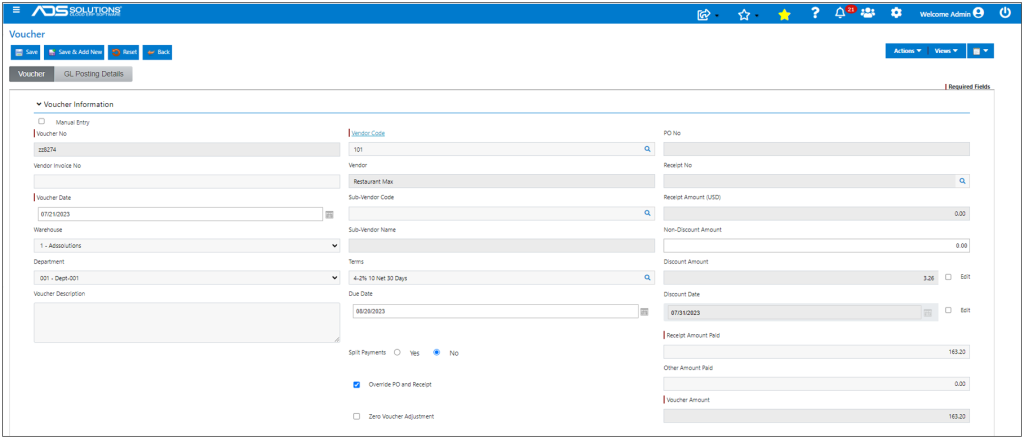The width and height of the screenshot is (1024, 440).
Task: Click the Admin profile avatar icon
Action: 978,12
